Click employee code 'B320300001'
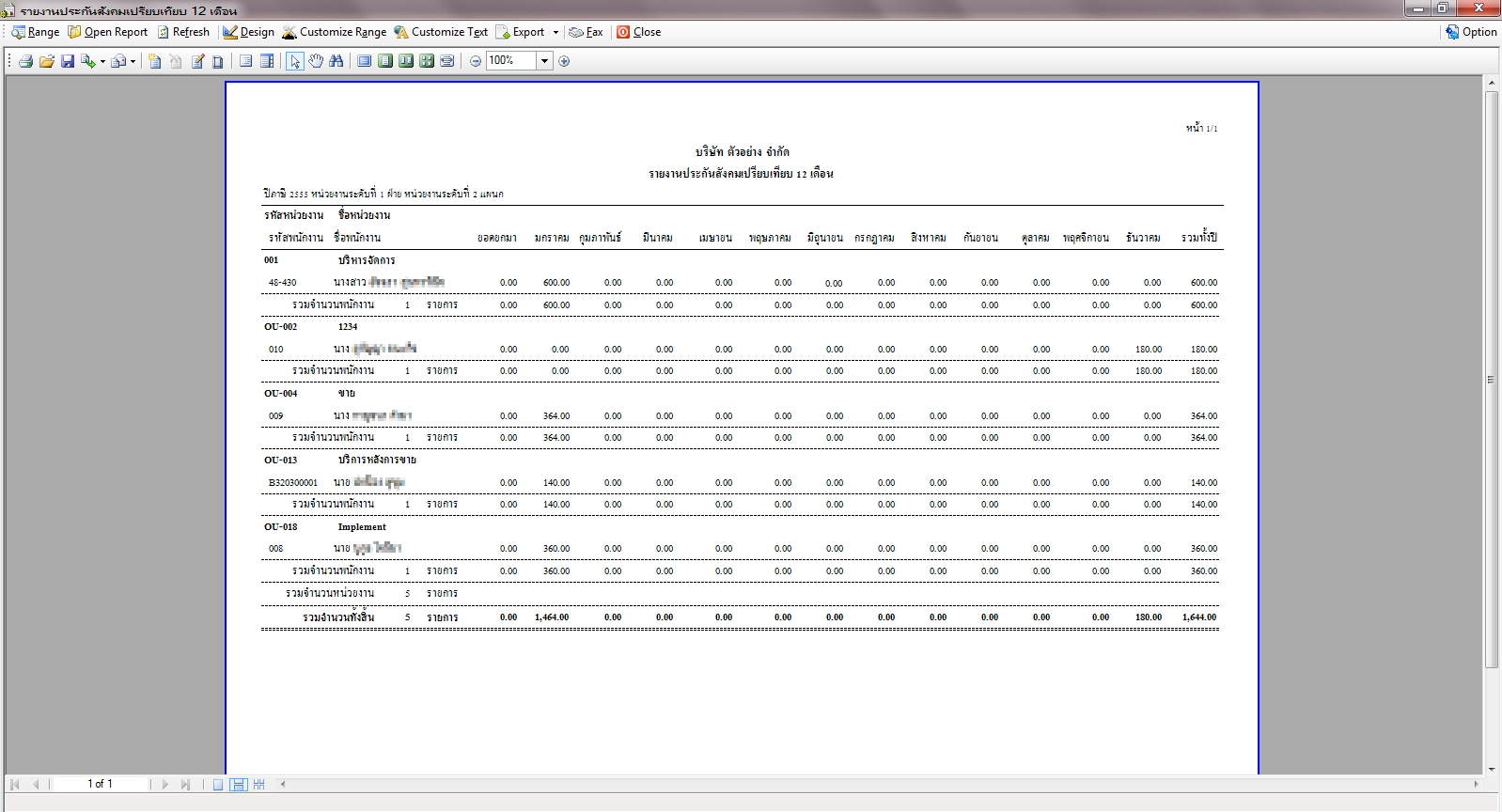 293,483
